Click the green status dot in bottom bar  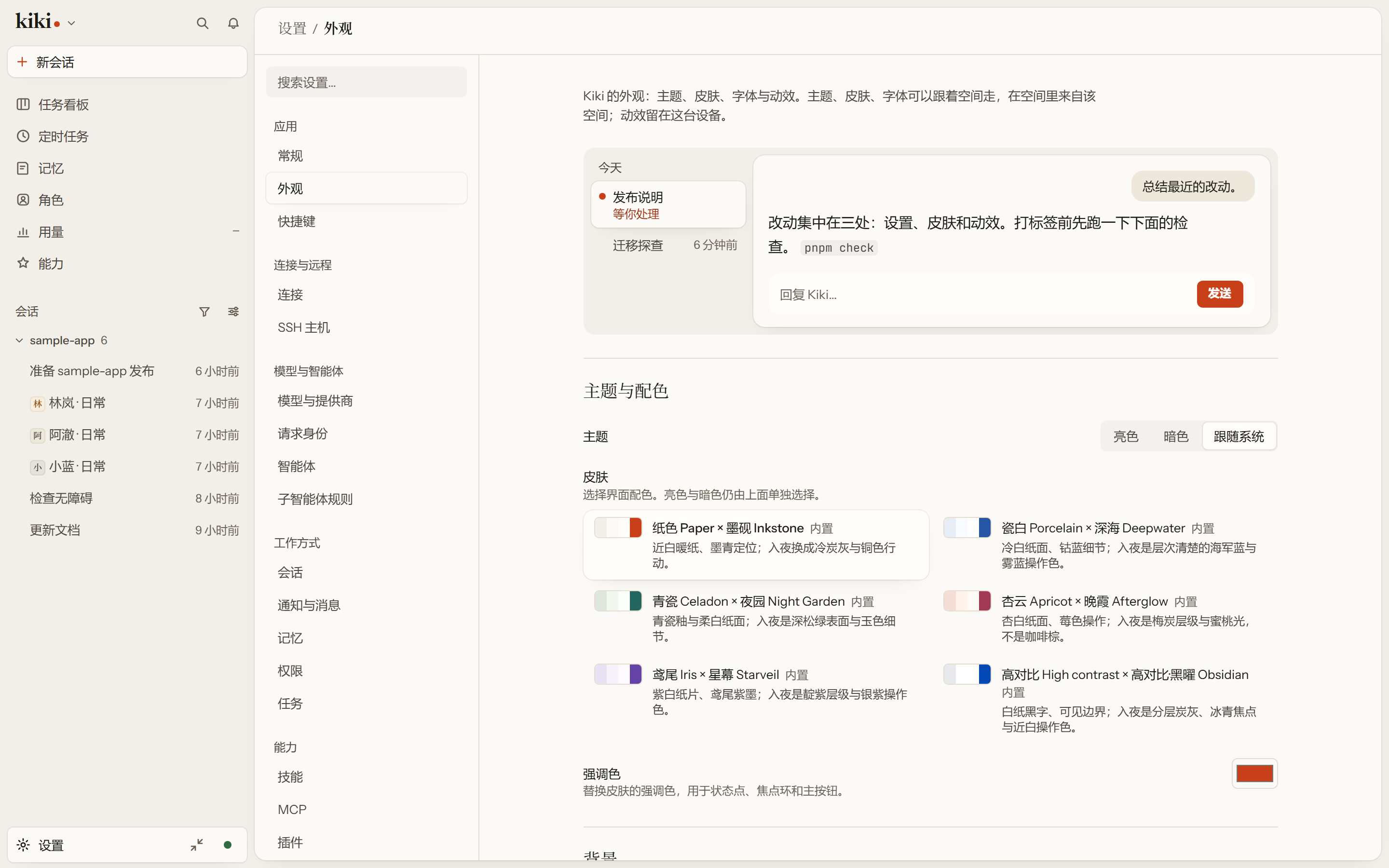pyautogui.click(x=228, y=845)
